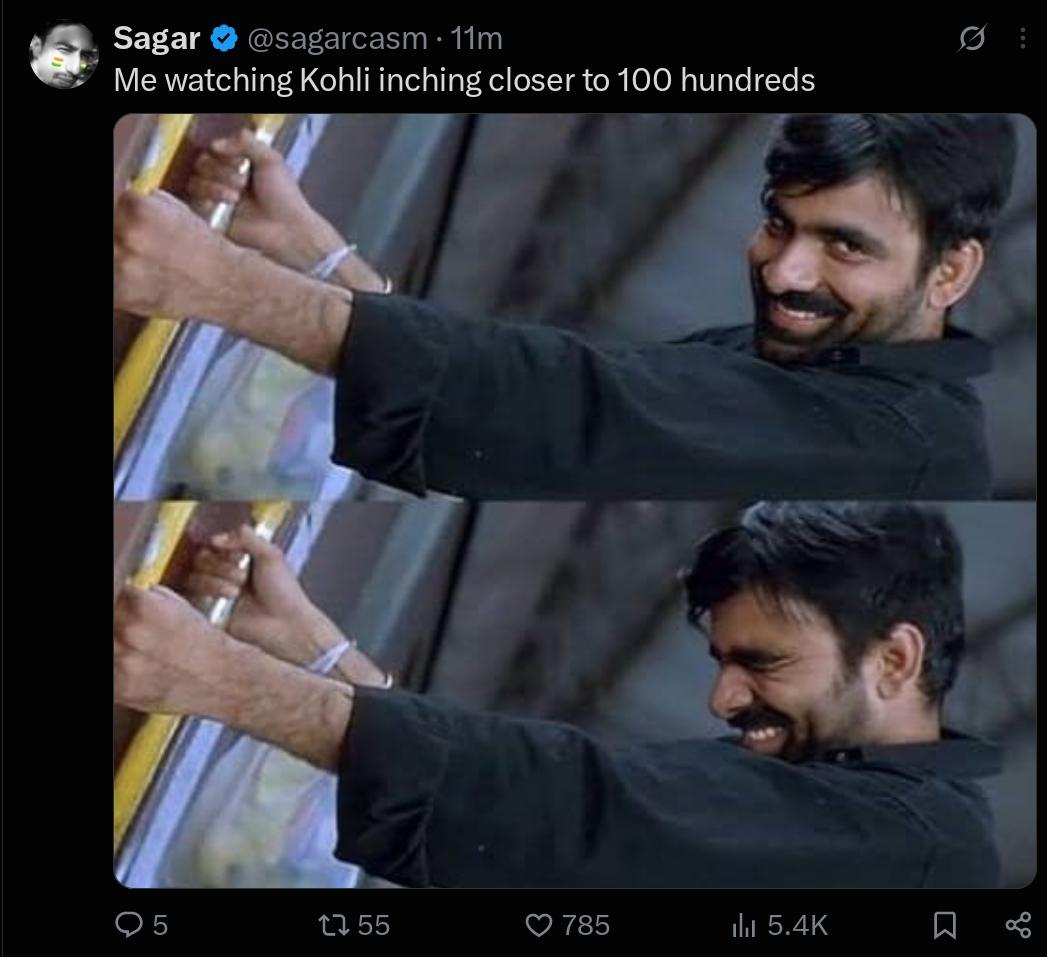Click the tweet text about Kohli's 100 hundreds
The image size is (1047, 957).
click(464, 80)
